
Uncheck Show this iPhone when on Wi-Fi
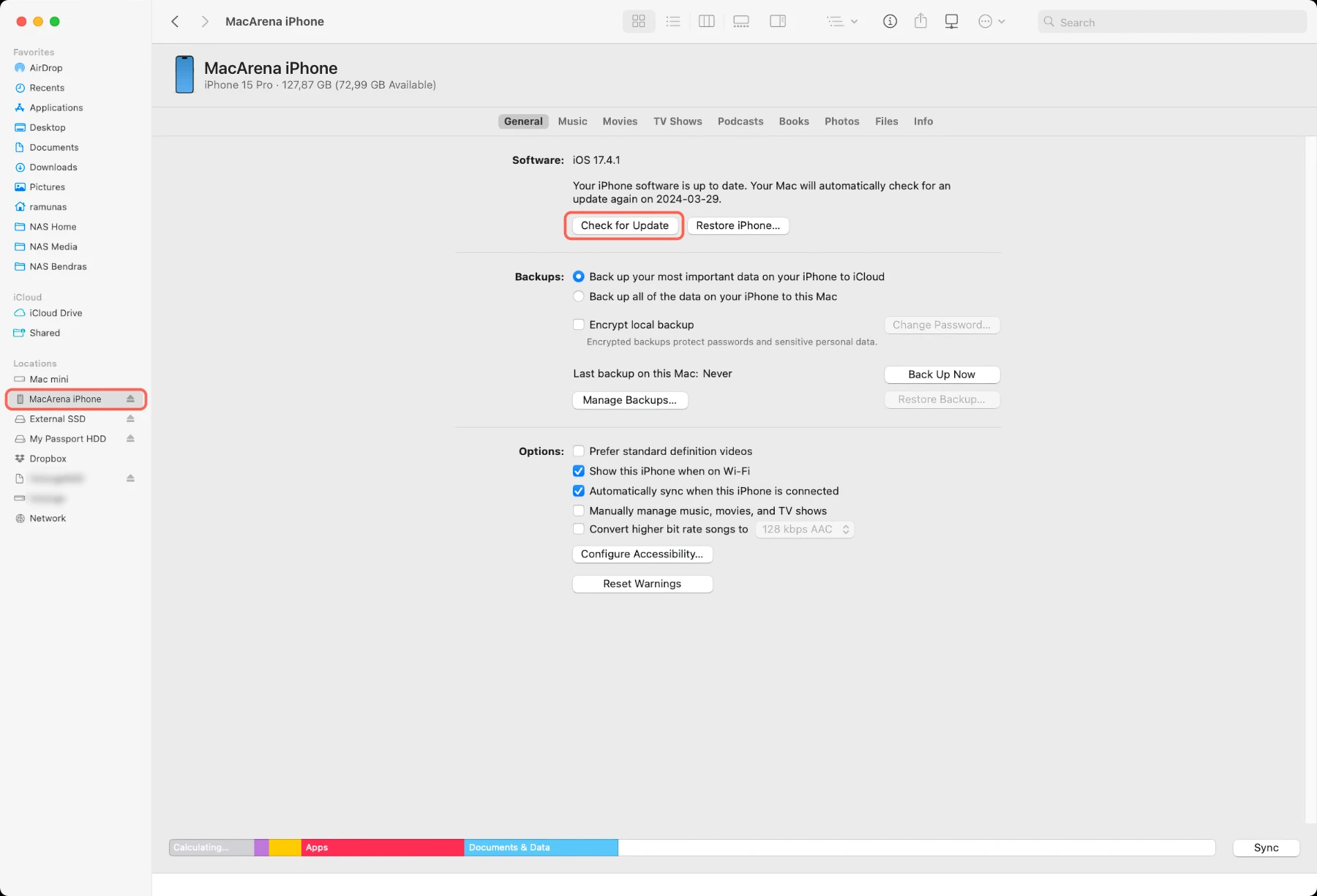pos(579,471)
